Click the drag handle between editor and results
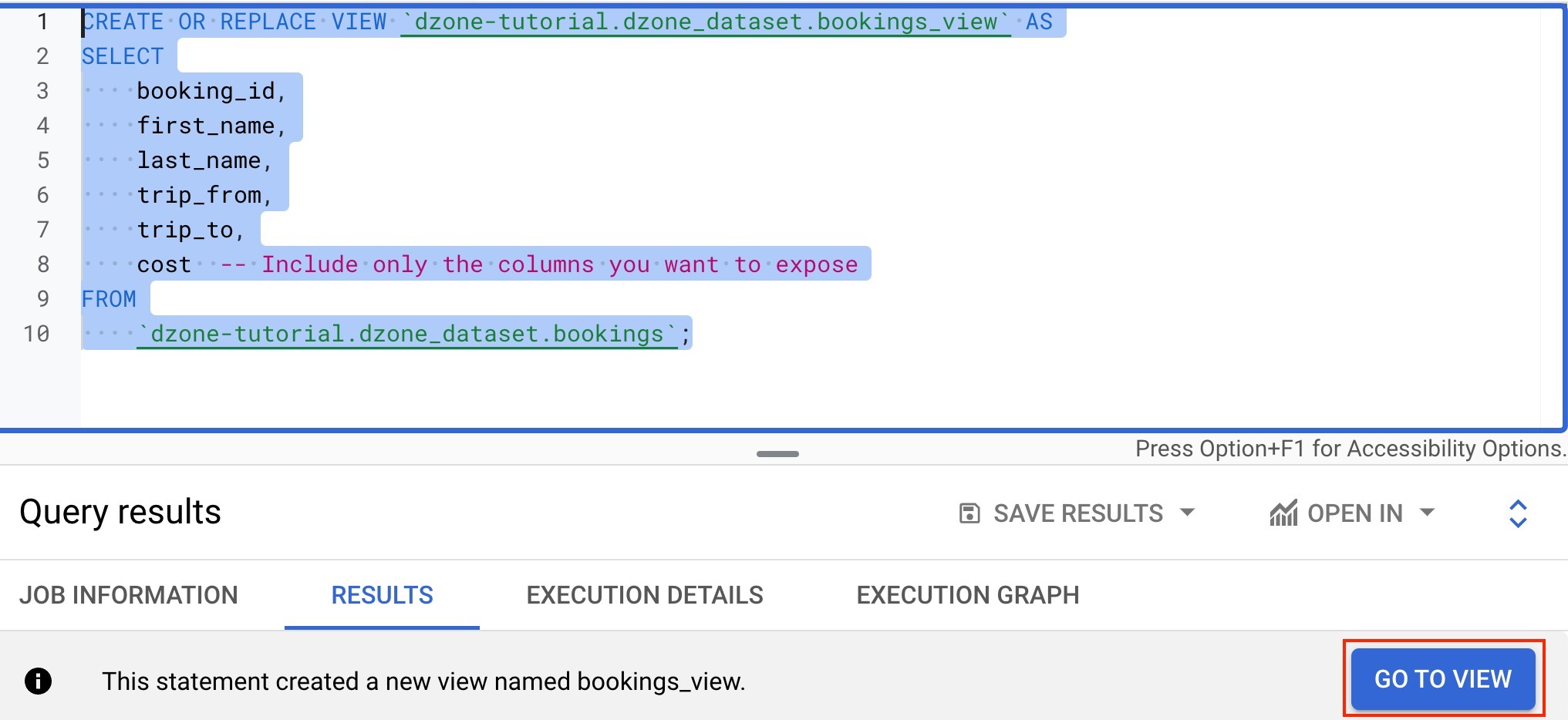 [x=778, y=454]
